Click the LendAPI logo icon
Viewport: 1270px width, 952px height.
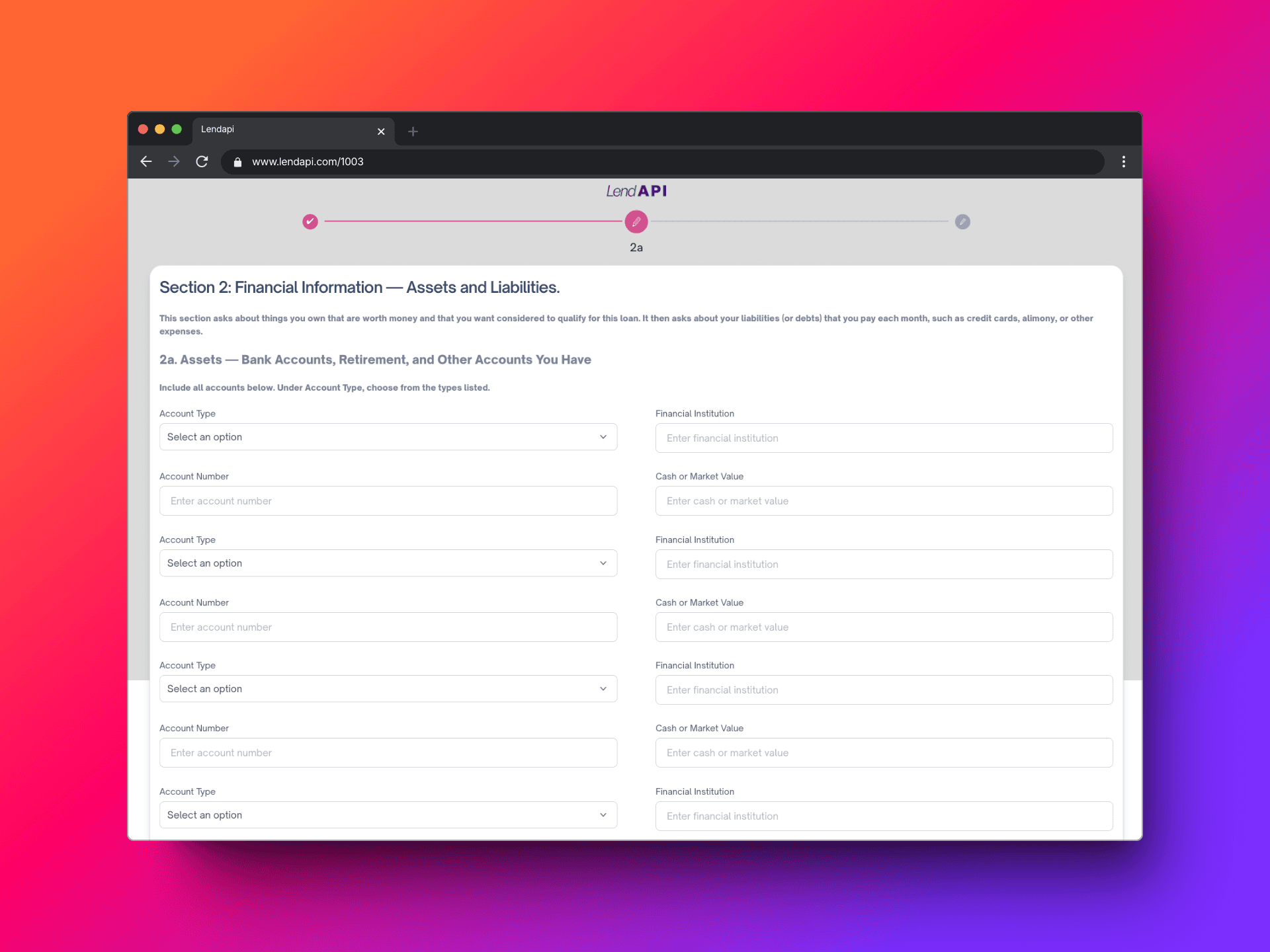(x=635, y=192)
